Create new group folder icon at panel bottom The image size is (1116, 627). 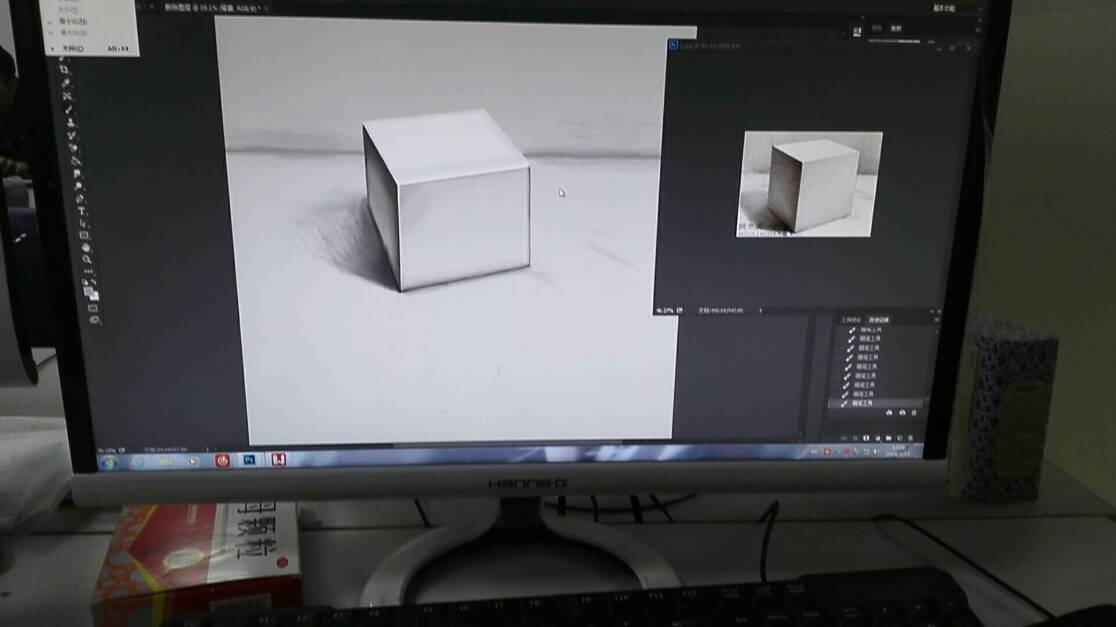tap(888, 438)
